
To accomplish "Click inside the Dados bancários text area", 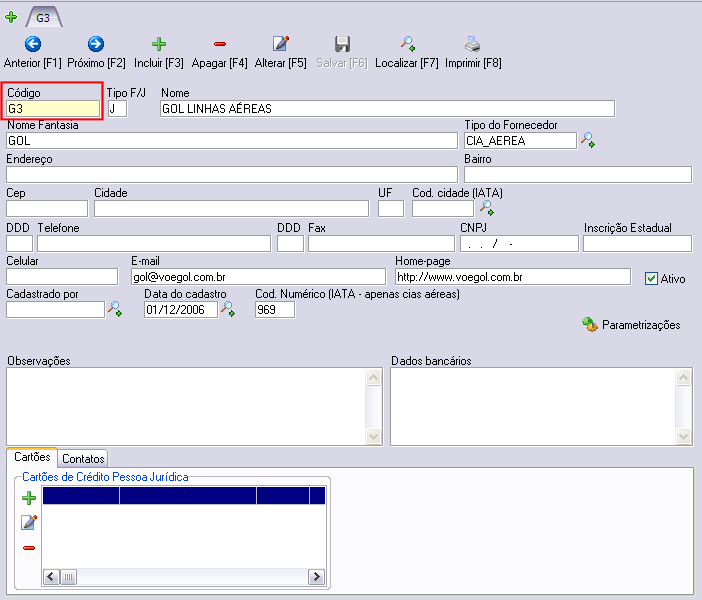I will coord(533,407).
